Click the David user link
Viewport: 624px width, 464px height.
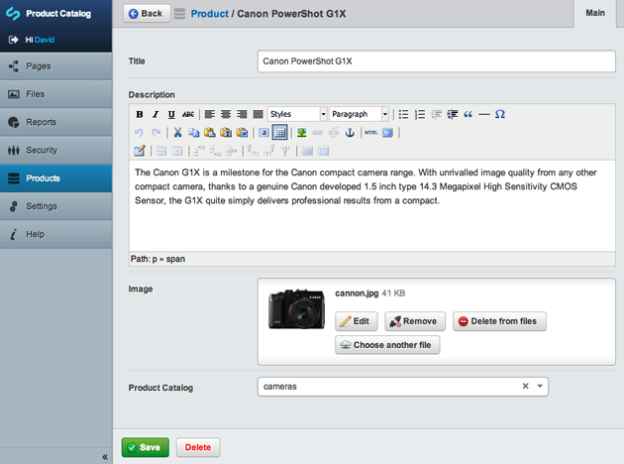click(x=44, y=40)
